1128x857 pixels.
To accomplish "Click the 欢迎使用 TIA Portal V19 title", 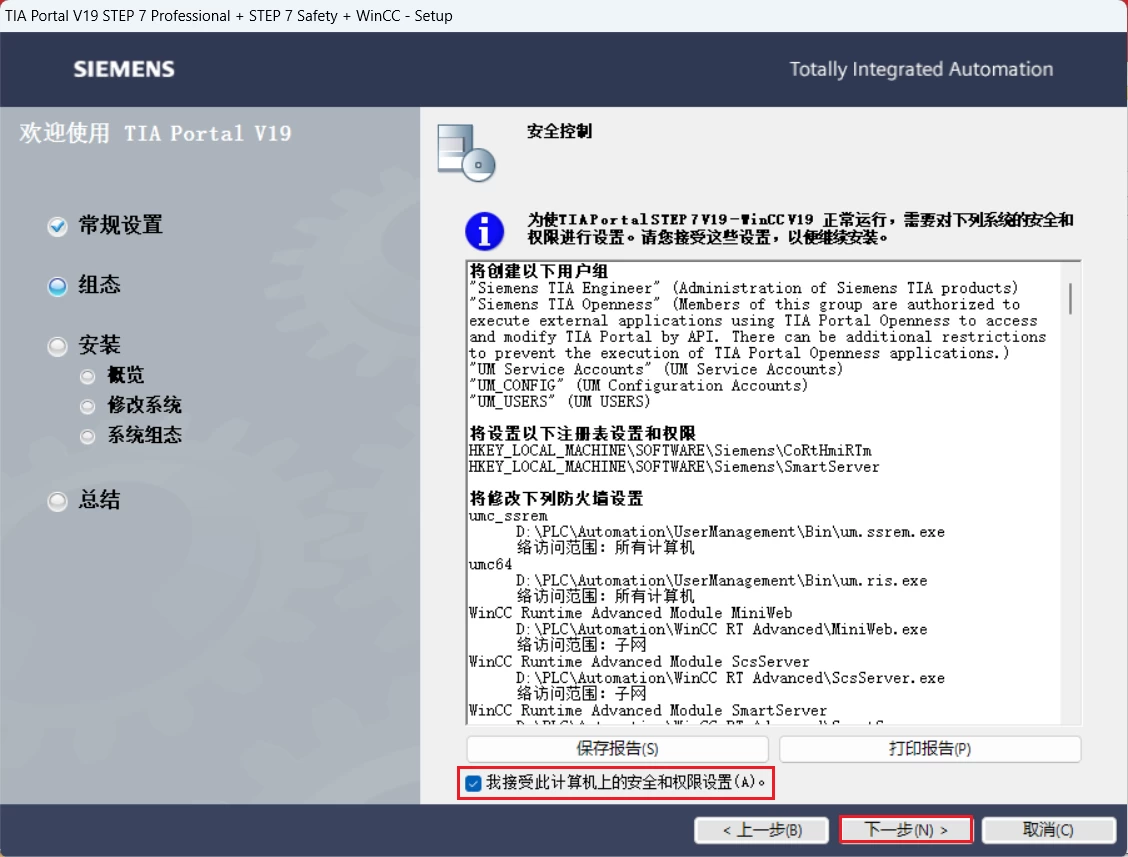I will point(155,133).
